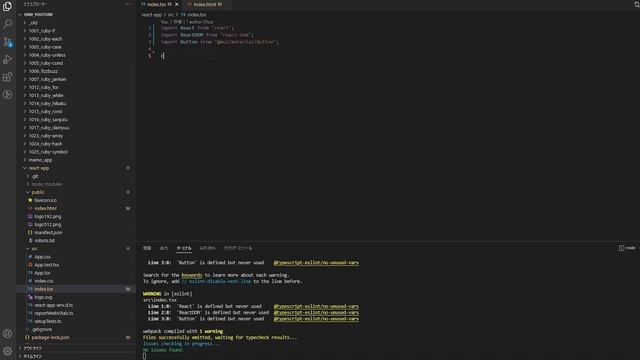Expand the 1007_ruby_janken folder
This screenshot has height=360, width=640.
[x=47, y=79]
